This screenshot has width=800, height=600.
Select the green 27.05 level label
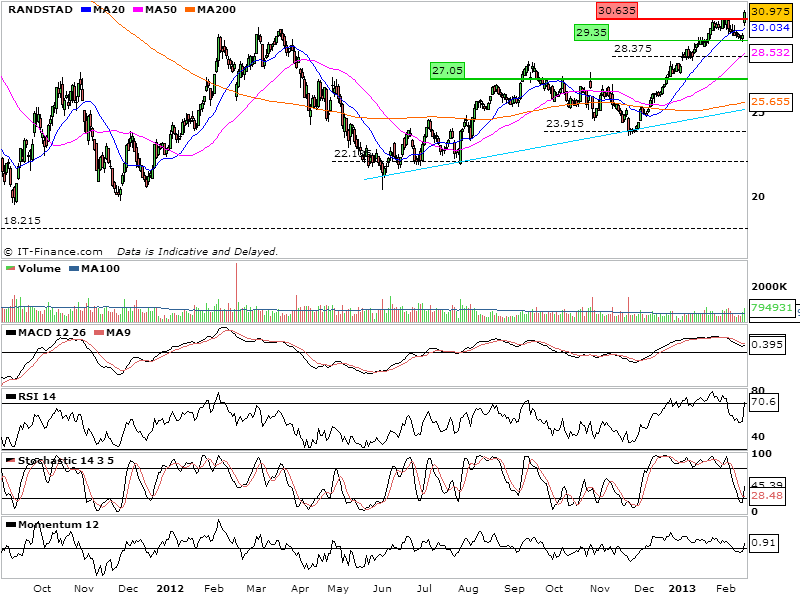pos(447,70)
